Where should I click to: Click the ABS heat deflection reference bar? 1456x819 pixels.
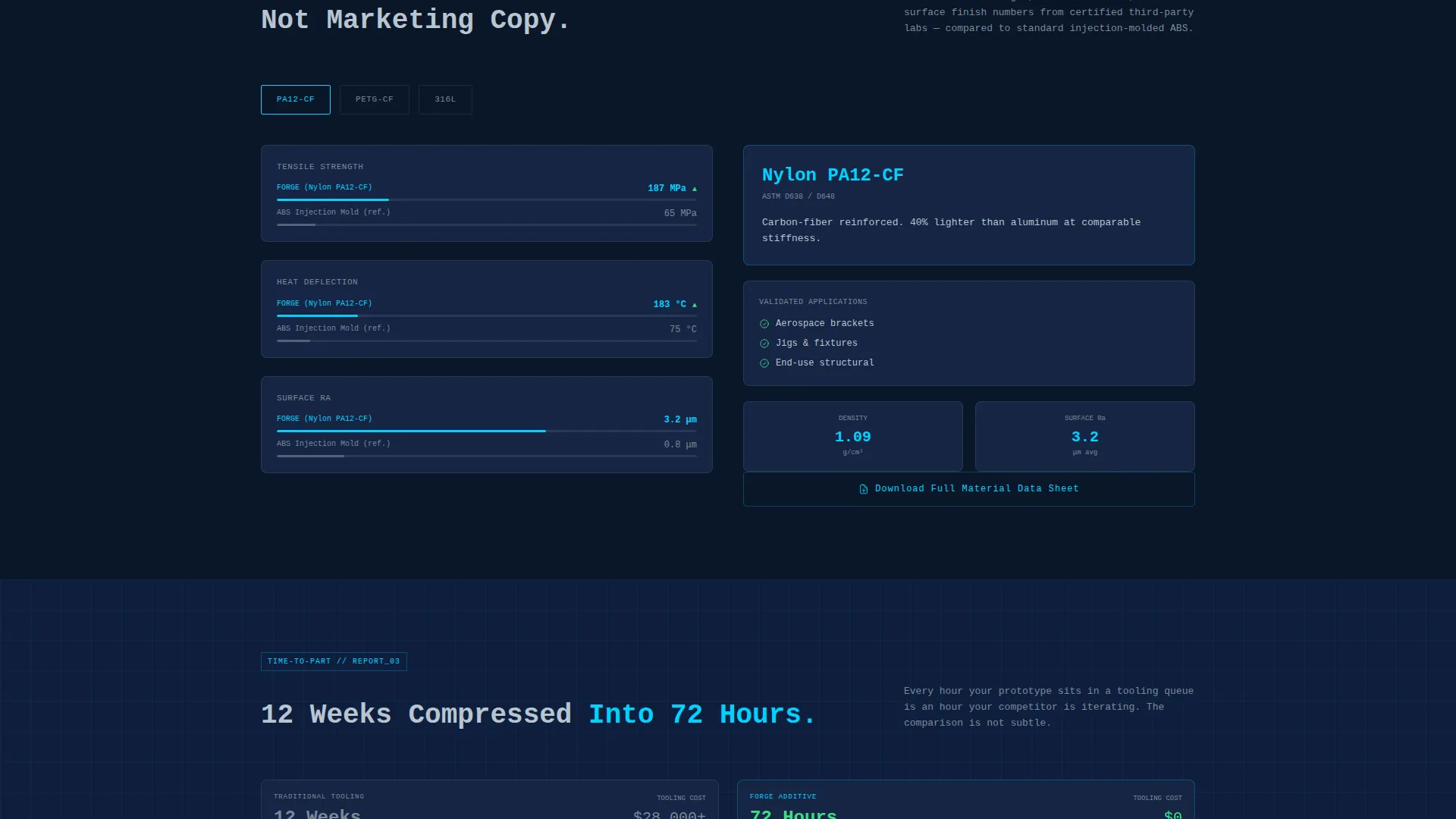pyautogui.click(x=487, y=340)
